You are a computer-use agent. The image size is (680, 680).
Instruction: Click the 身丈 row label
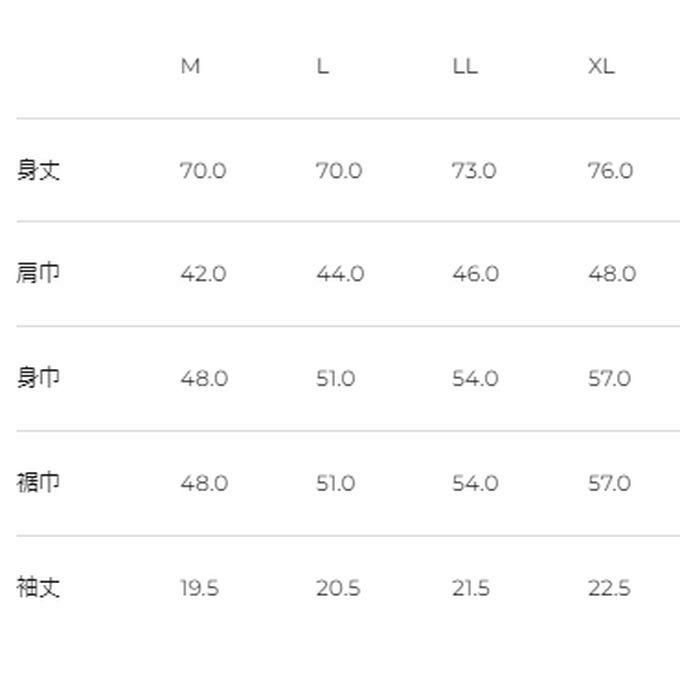coord(39,170)
